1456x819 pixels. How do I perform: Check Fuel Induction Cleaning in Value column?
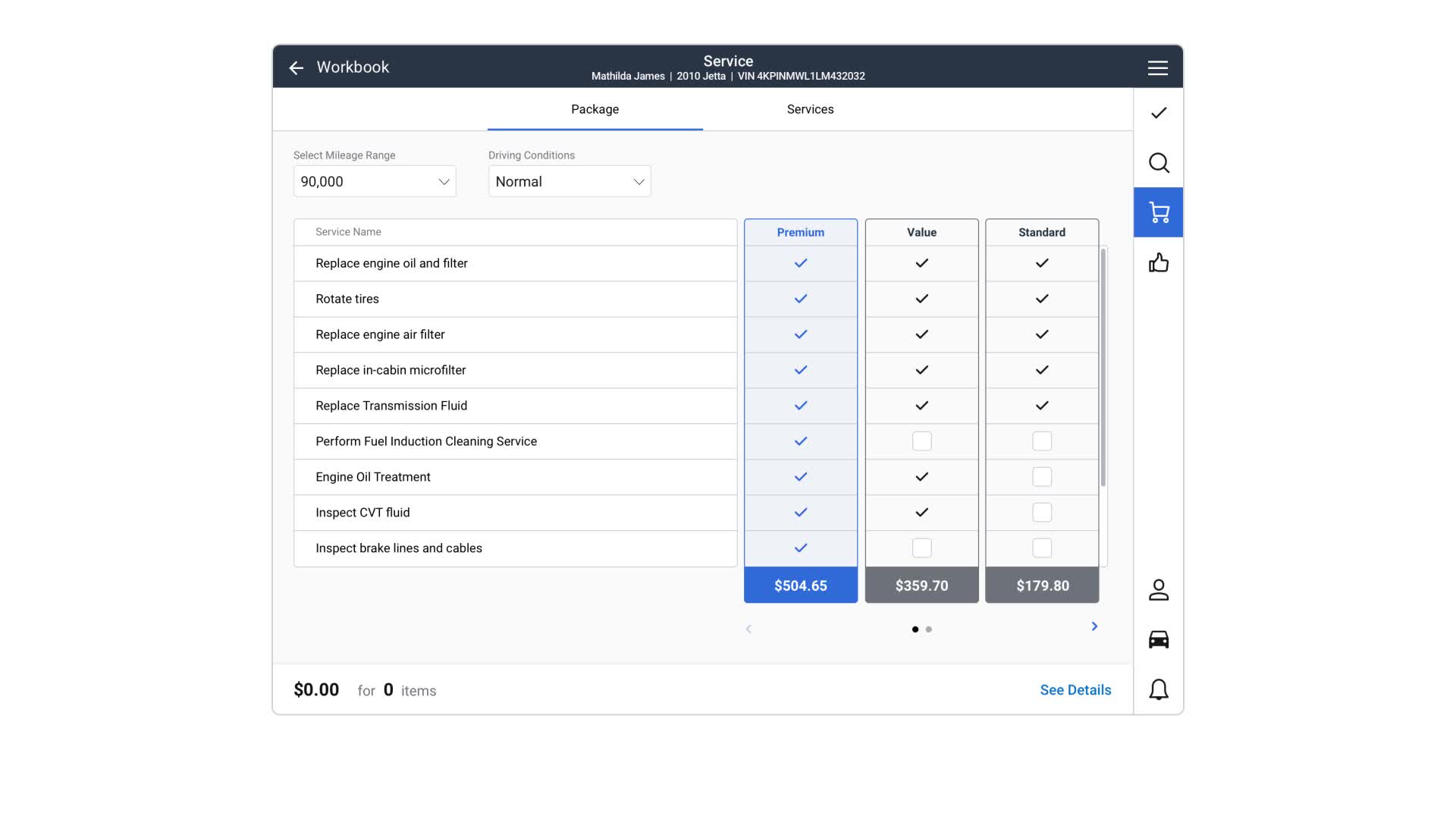click(x=921, y=441)
